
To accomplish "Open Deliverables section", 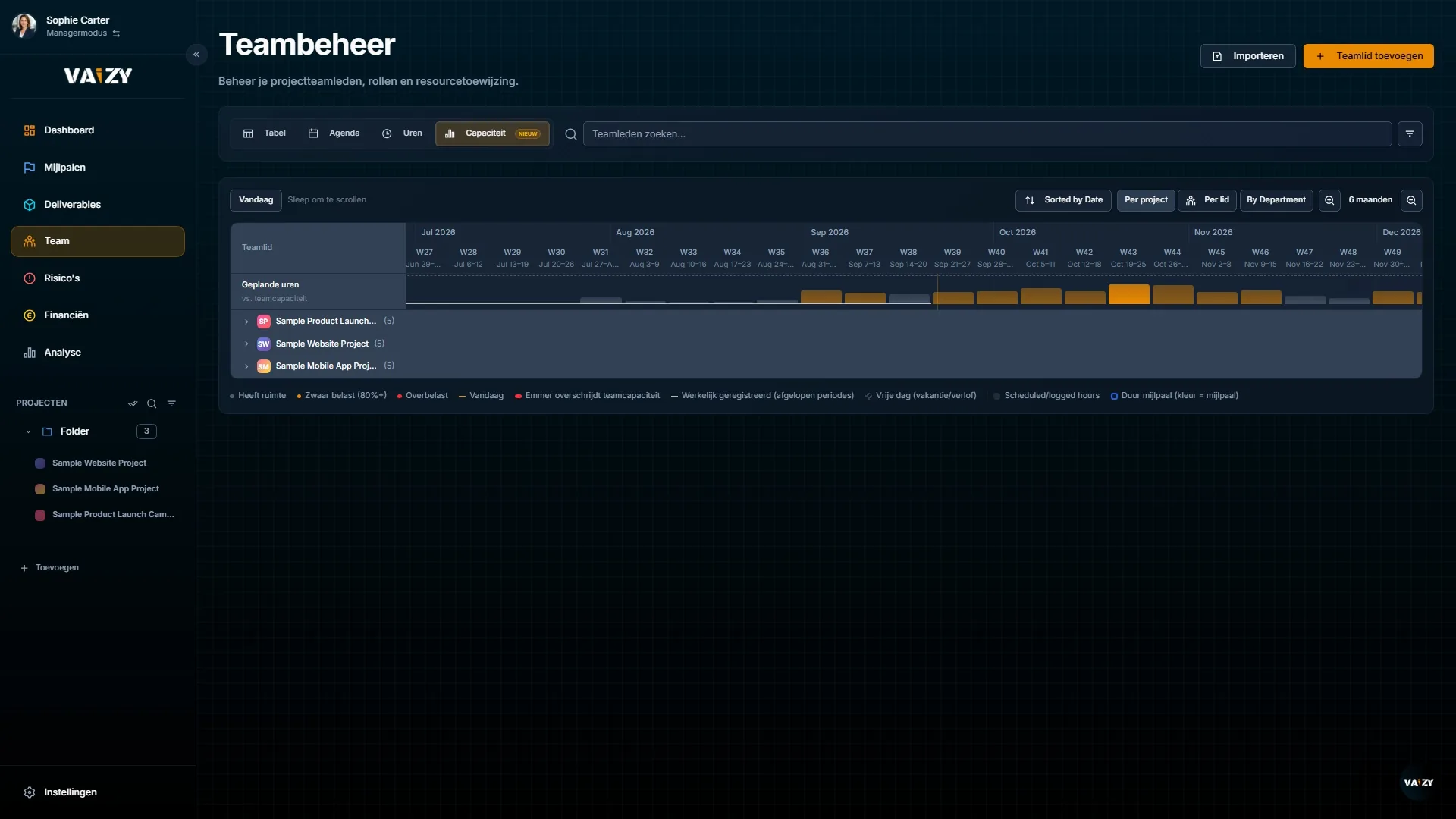I will point(97,205).
